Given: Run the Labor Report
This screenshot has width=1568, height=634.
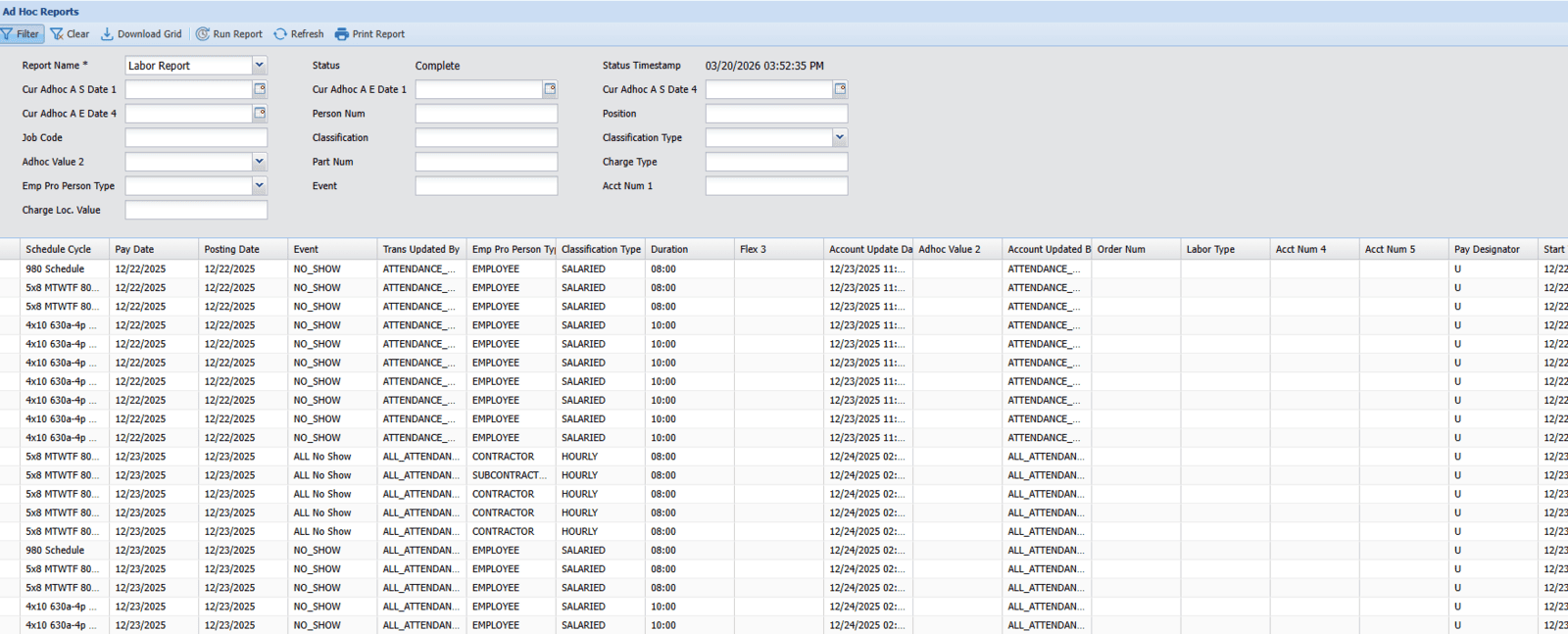Looking at the screenshot, I should [x=229, y=34].
